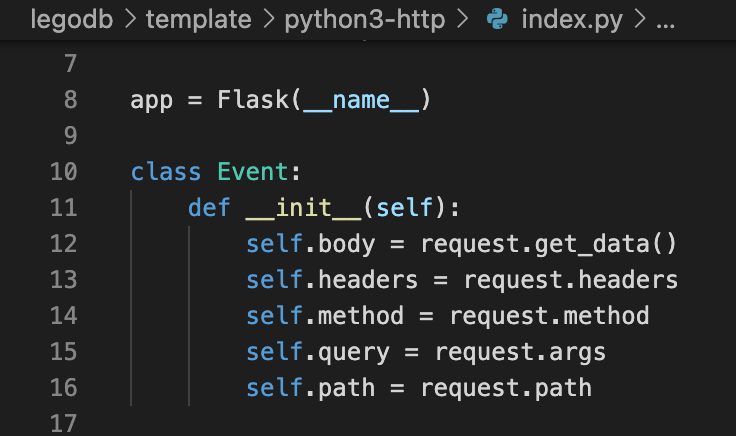Click request.method on line 14
The width and height of the screenshot is (736, 436).
[x=549, y=316]
